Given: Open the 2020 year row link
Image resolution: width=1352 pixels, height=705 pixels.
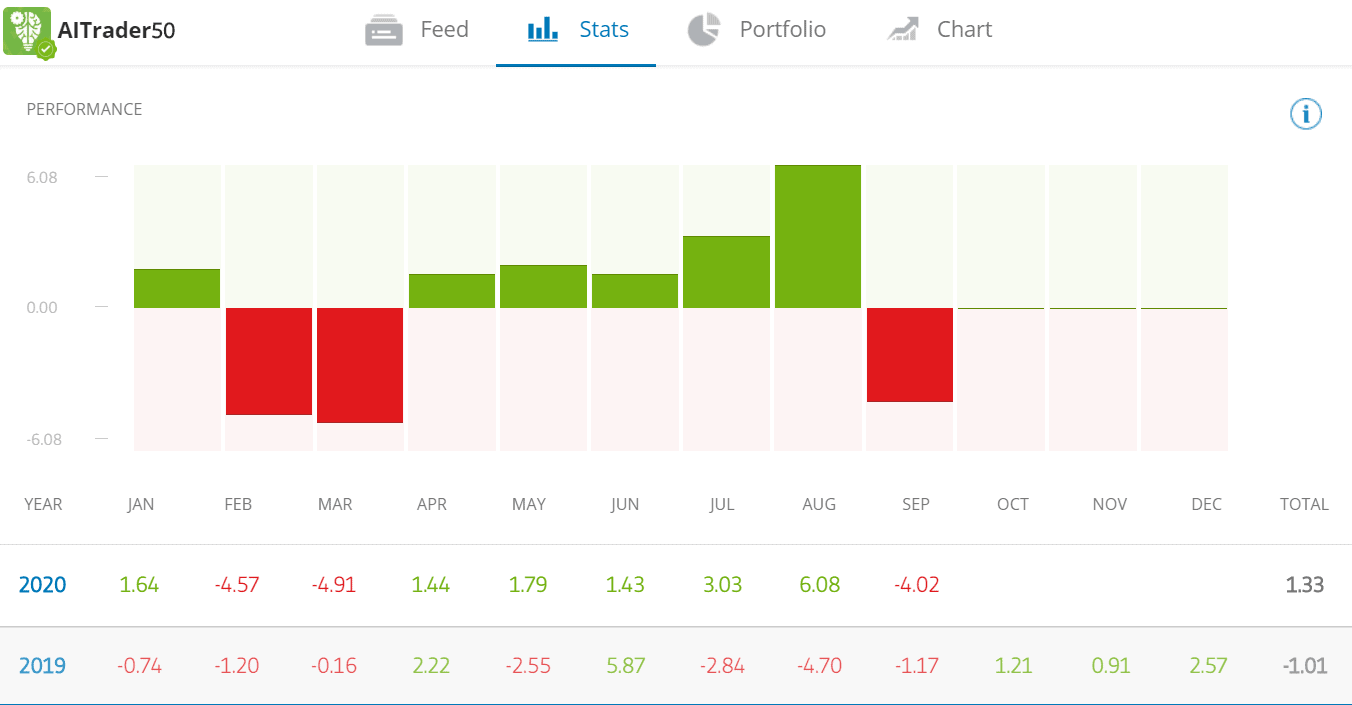Looking at the screenshot, I should click(x=42, y=585).
